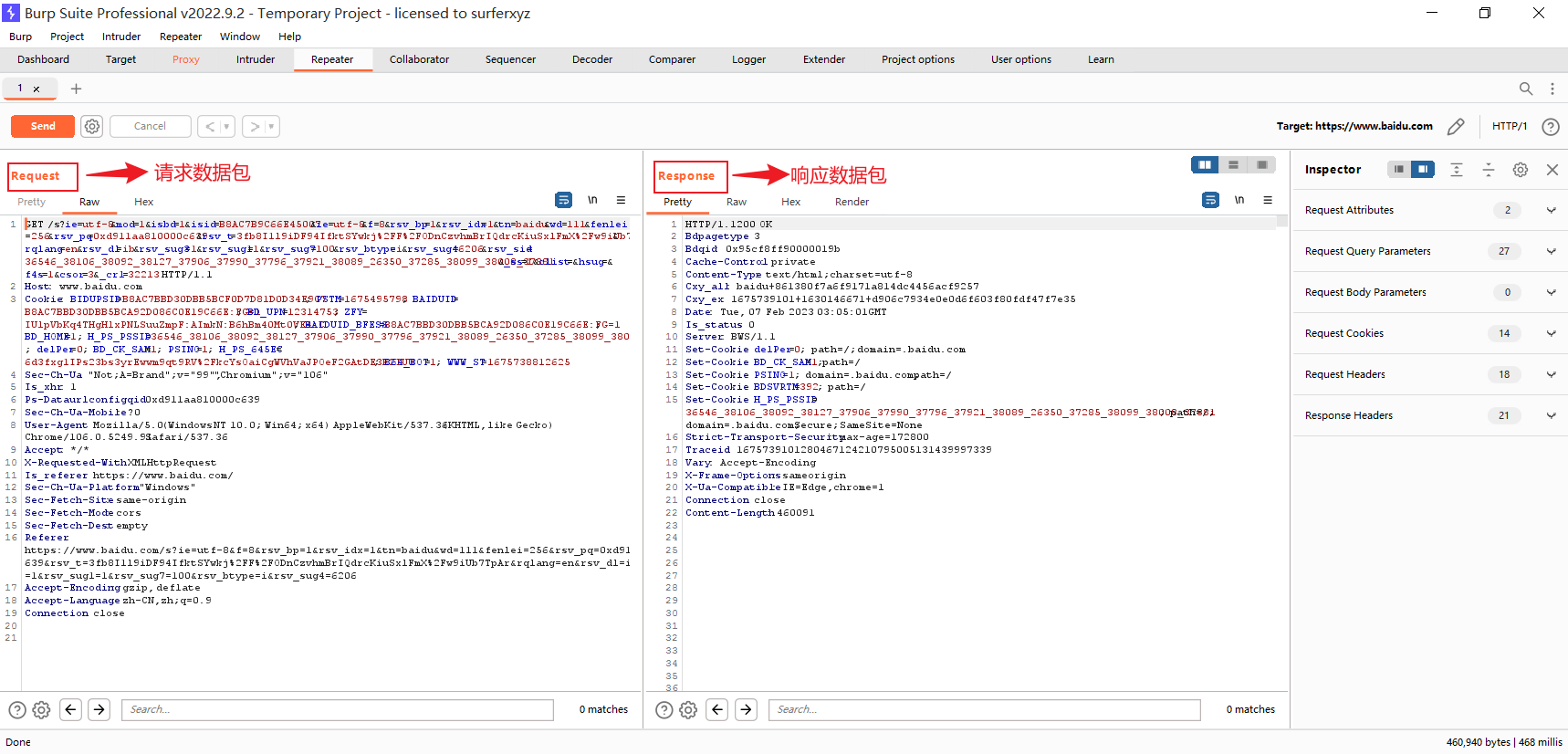Viewport: 1568px width, 754px height.
Task: Switch response view to Render
Action: [852, 202]
